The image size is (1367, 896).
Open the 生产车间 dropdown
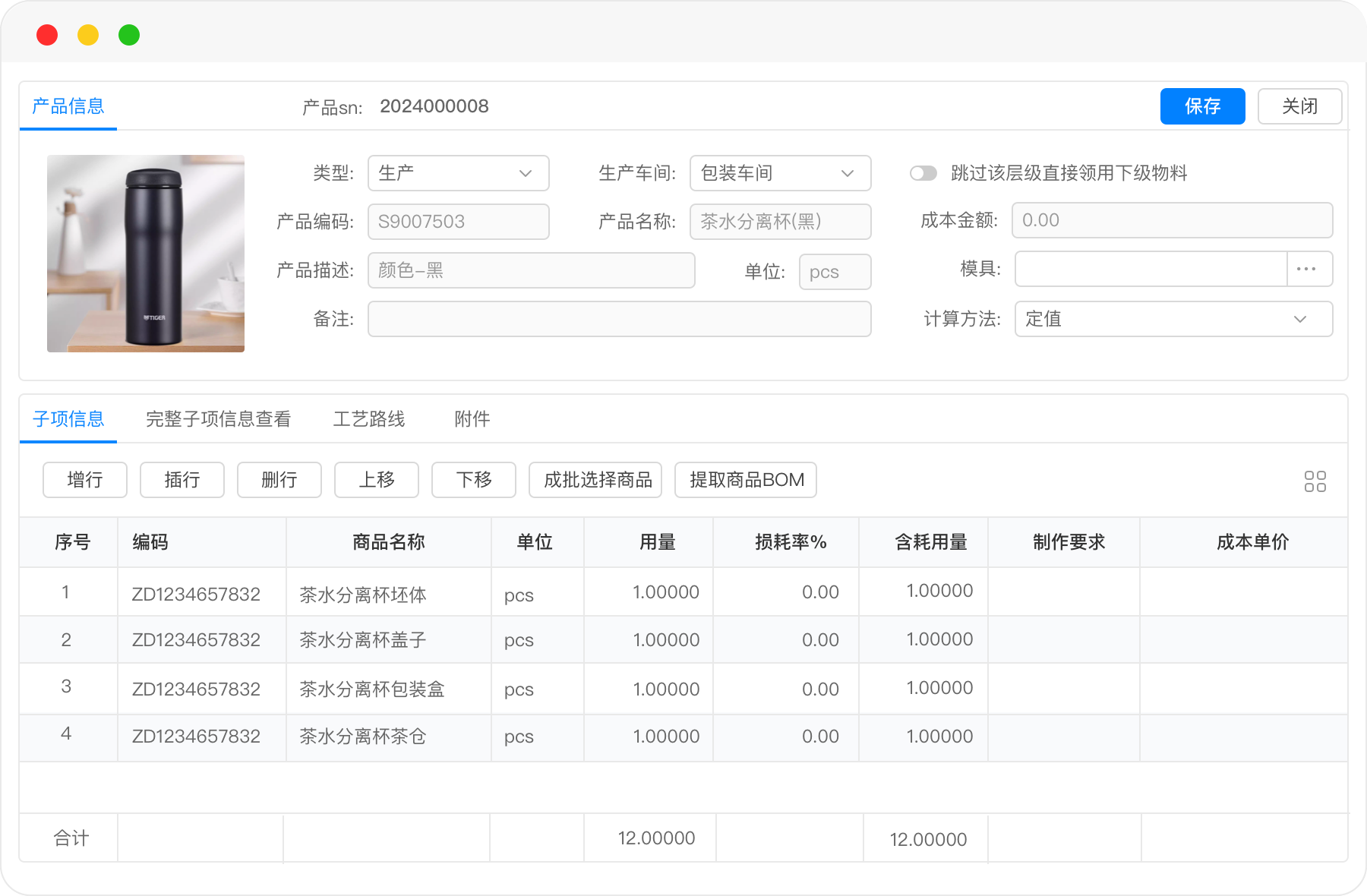780,173
